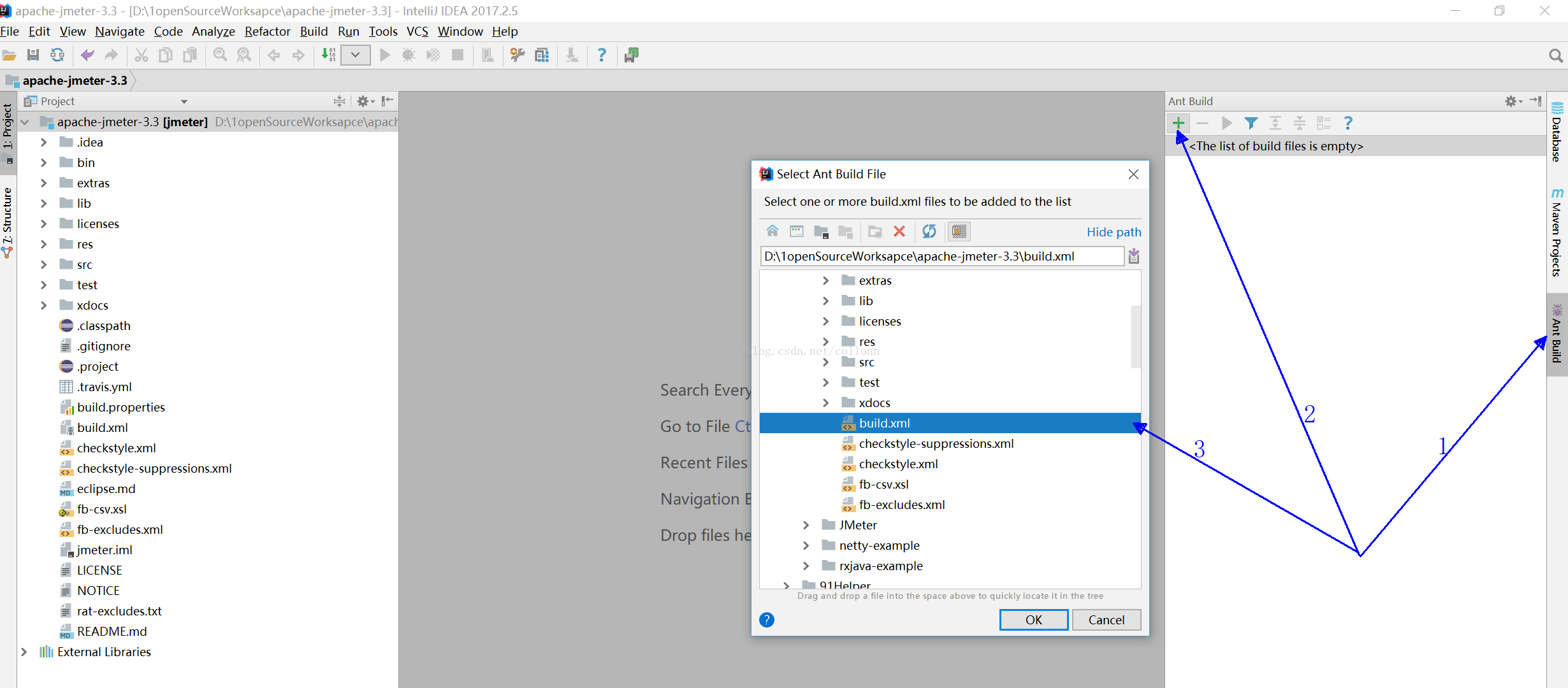Open the Navigate menu

pos(120,31)
